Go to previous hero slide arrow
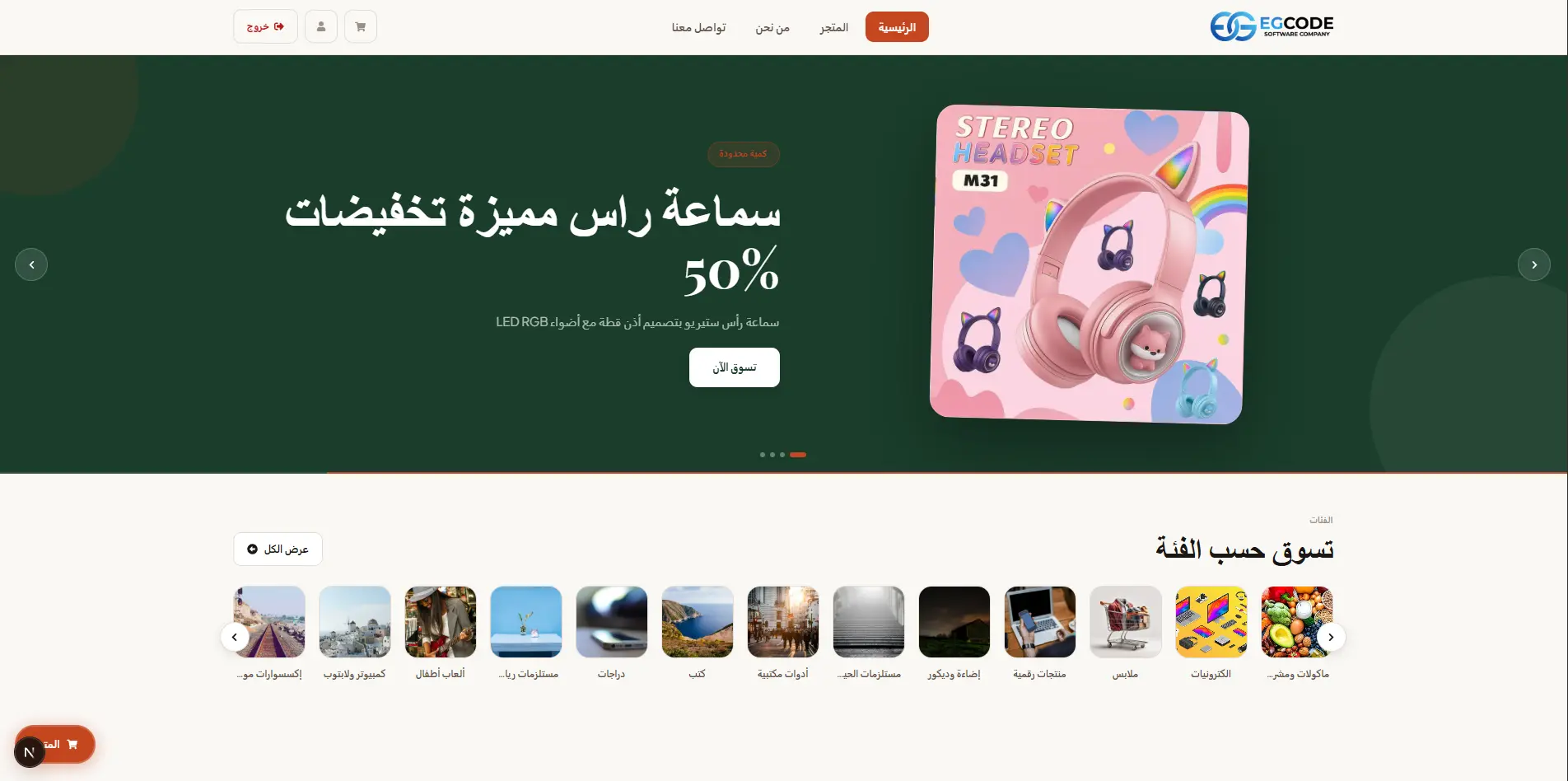 (x=31, y=264)
